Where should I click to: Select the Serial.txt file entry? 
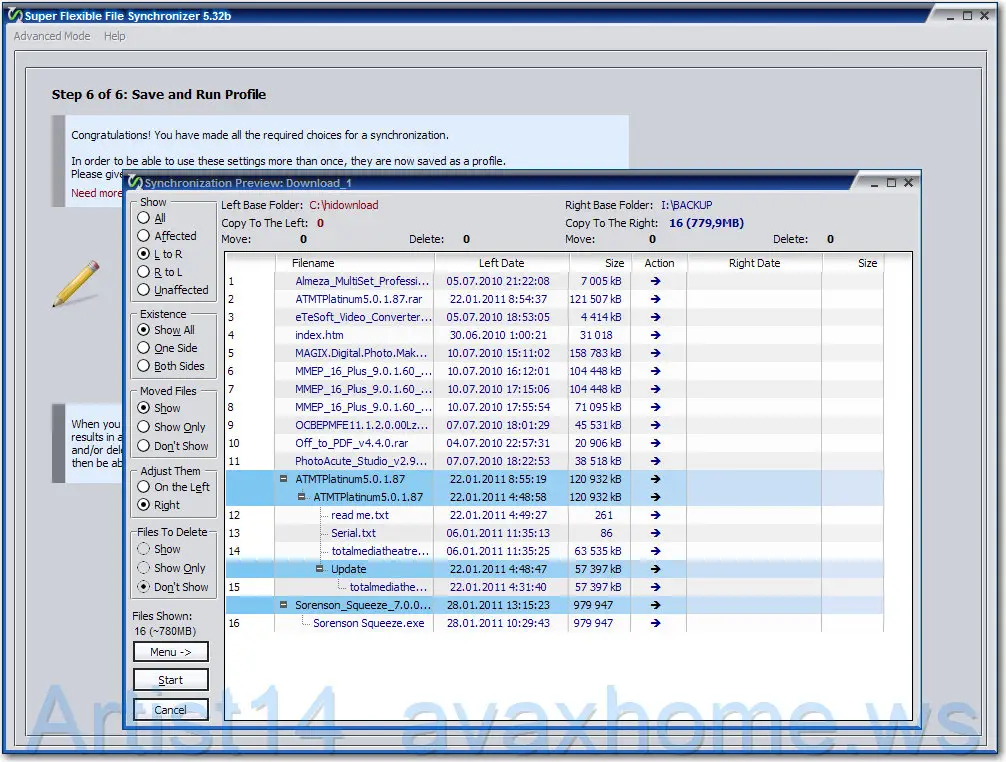tap(354, 532)
